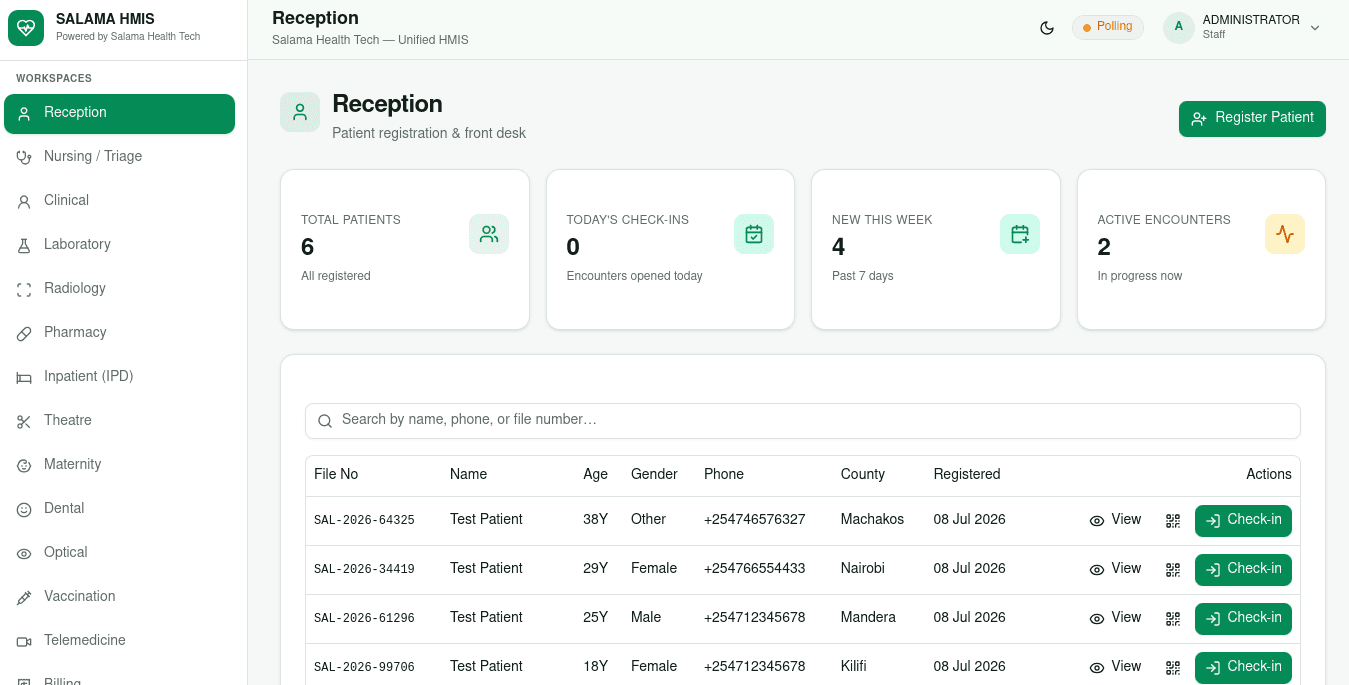The width and height of the screenshot is (1349, 685).
Task: View patient SAL-2026-99706
Action: tap(1115, 667)
